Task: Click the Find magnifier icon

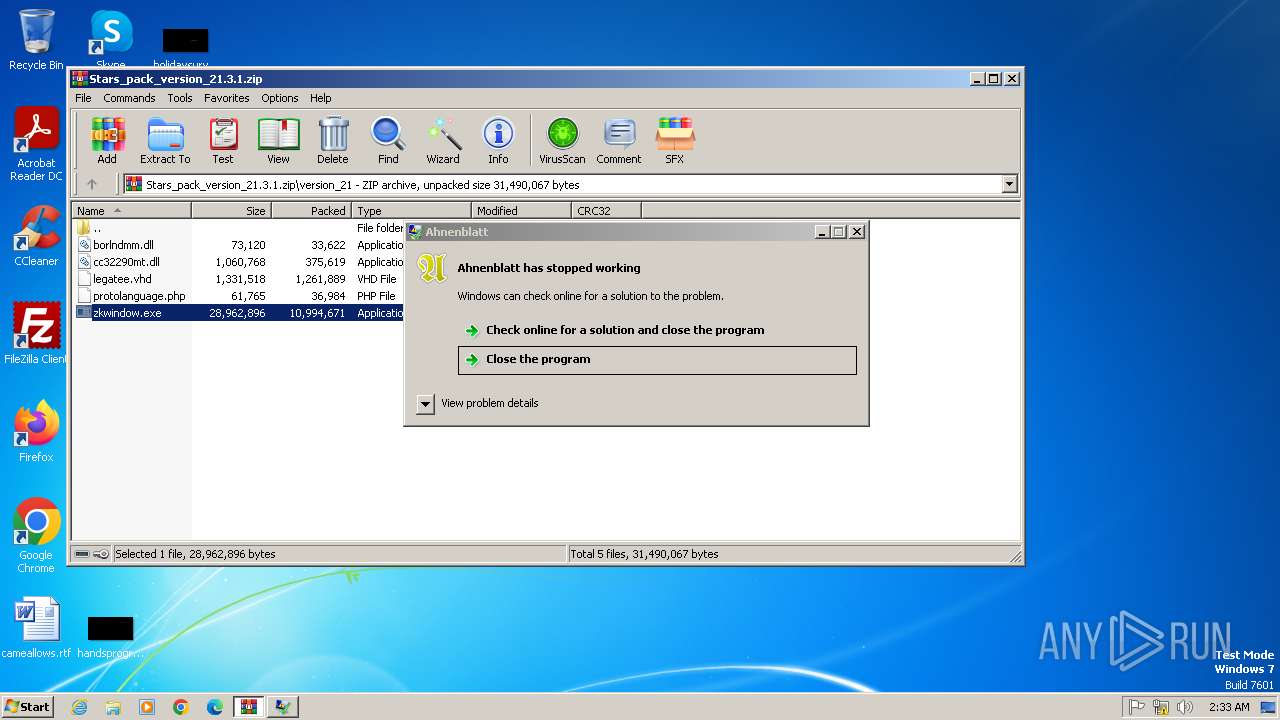Action: point(388,140)
